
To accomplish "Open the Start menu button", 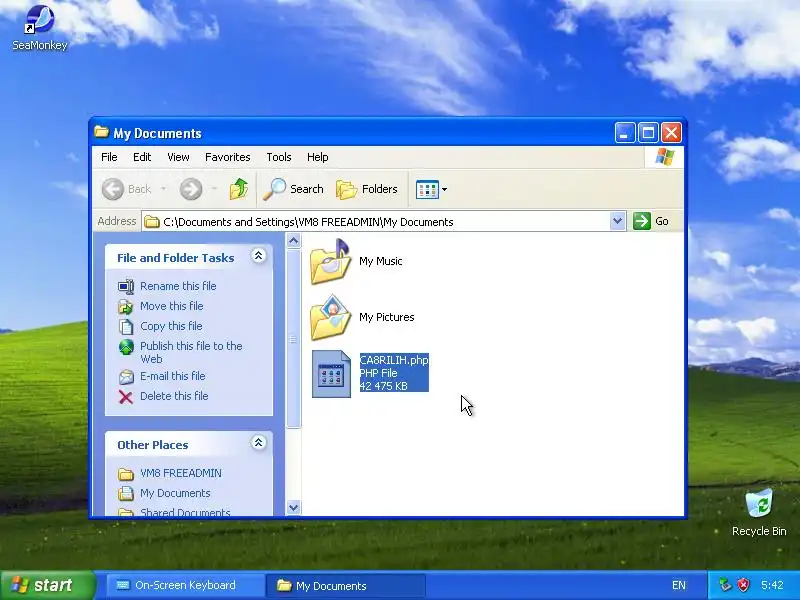I will pyautogui.click(x=47, y=585).
